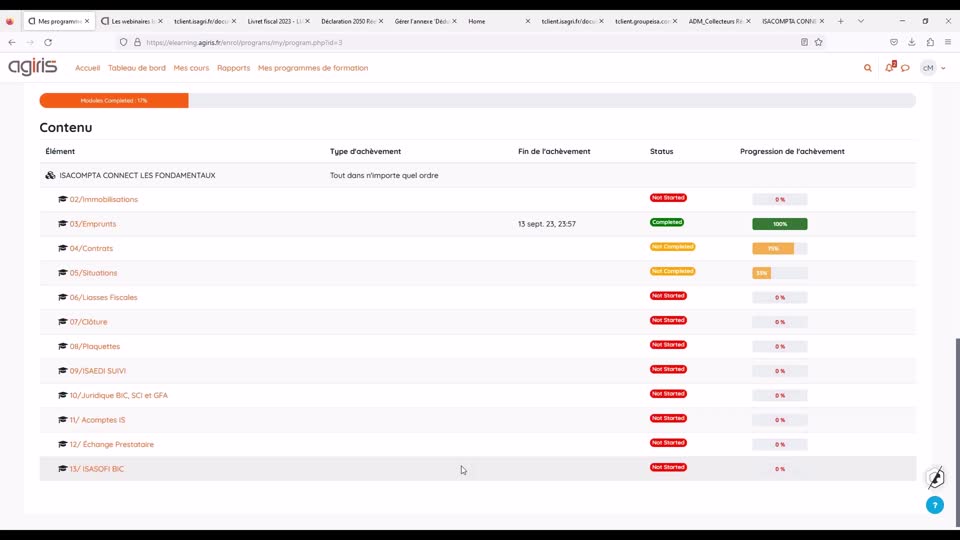The height and width of the screenshot is (540, 960).
Task: Click the page vertical scrollbar
Action: pyautogui.click(x=956, y=432)
